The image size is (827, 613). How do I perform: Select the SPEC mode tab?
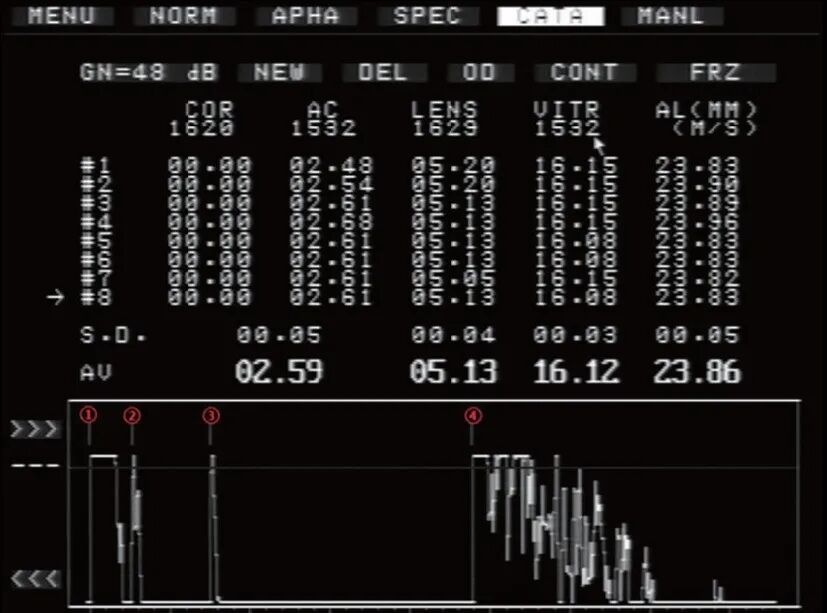[428, 16]
